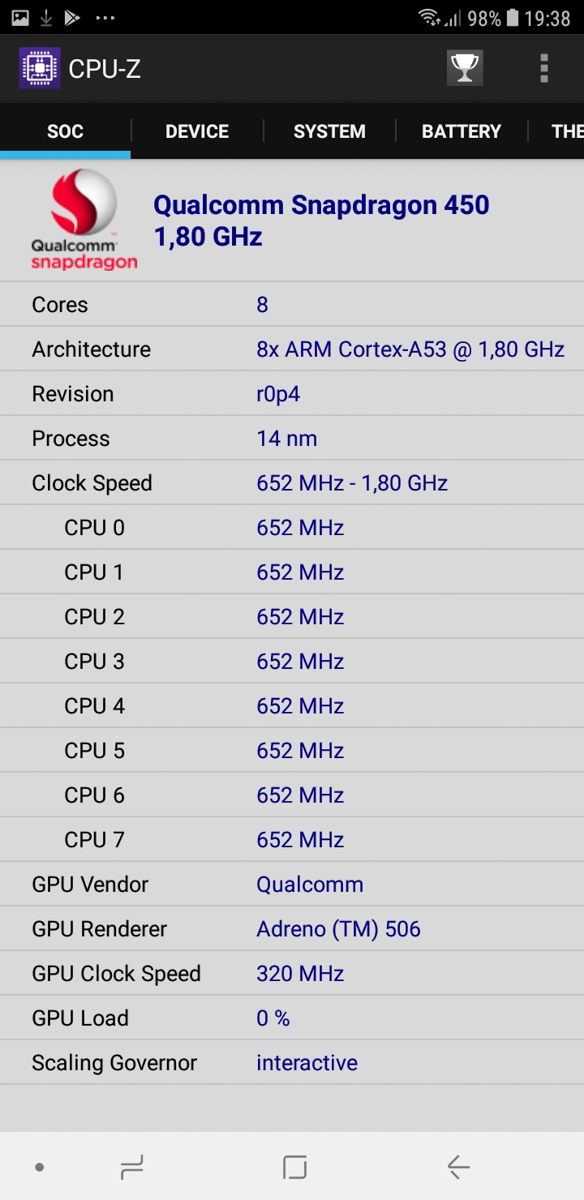Tap the trophy icon in header
The image size is (584, 1200).
(x=464, y=68)
